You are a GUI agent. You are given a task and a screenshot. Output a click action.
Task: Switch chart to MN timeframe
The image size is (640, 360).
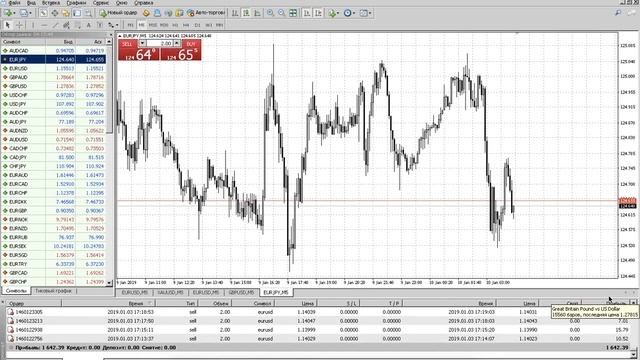tap(220, 25)
